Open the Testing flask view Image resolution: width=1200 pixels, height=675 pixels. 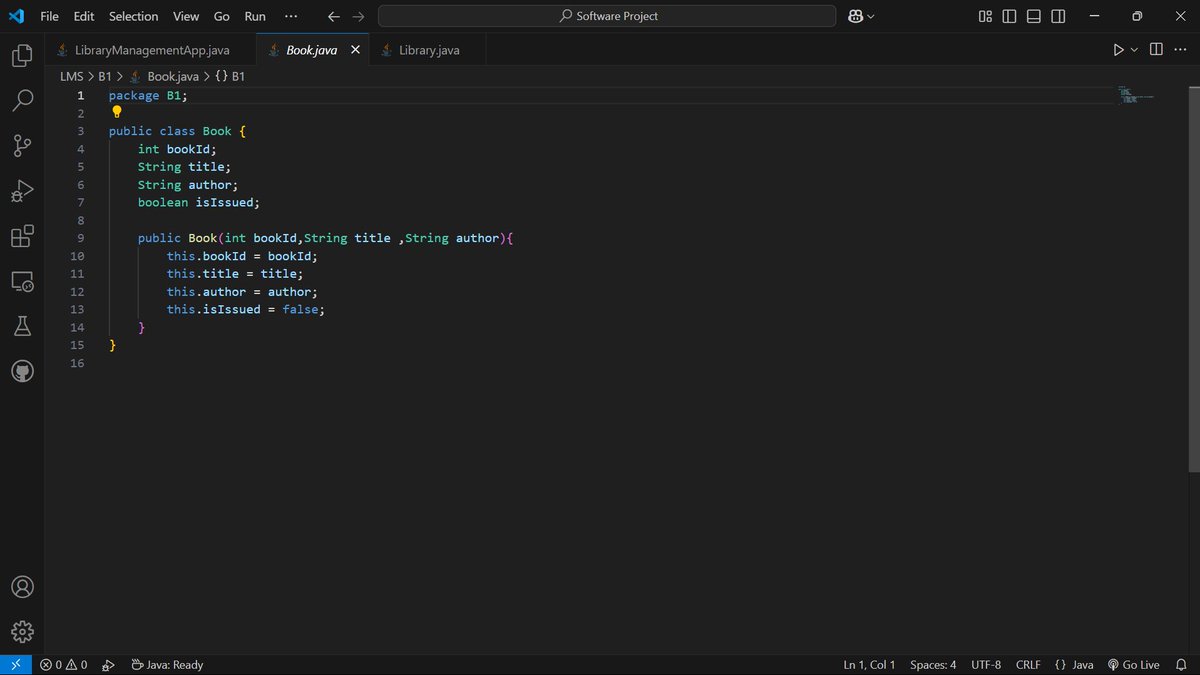point(22,326)
